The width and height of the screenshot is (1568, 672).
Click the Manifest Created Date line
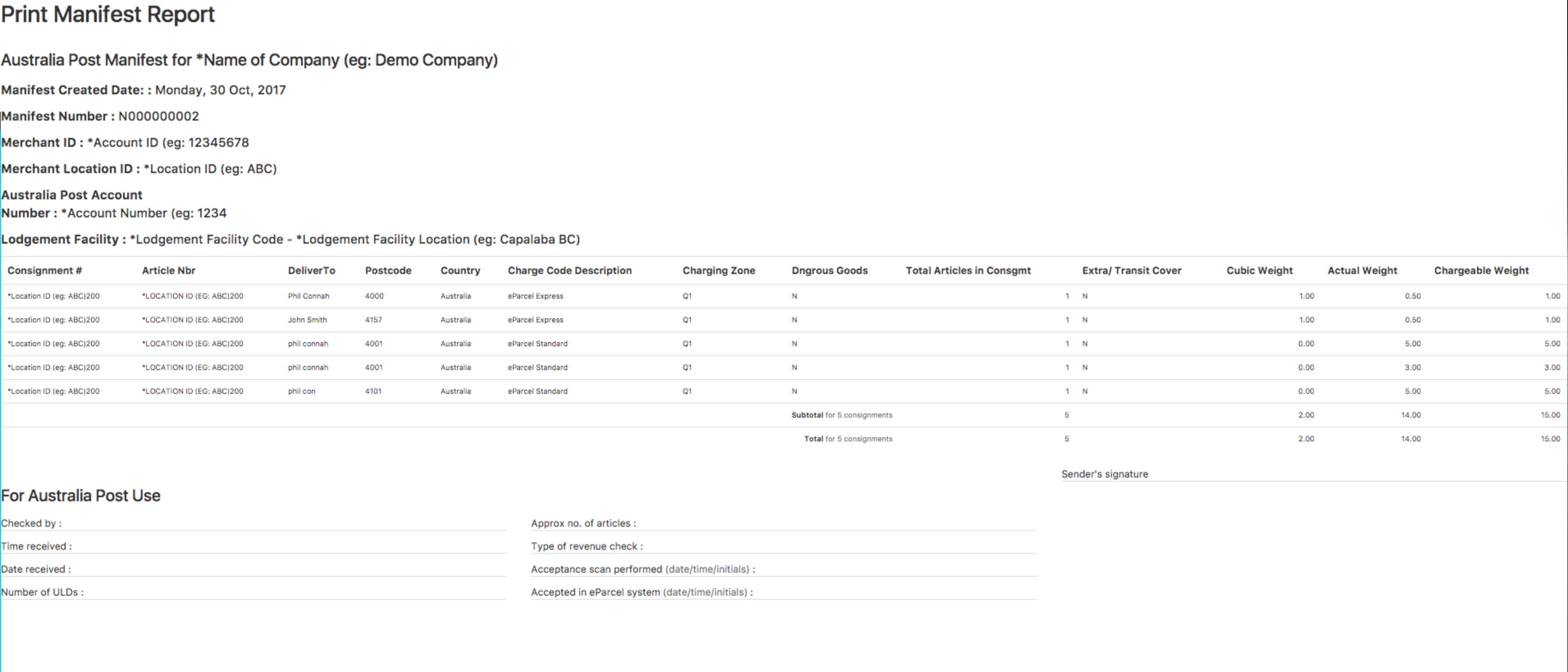point(144,90)
